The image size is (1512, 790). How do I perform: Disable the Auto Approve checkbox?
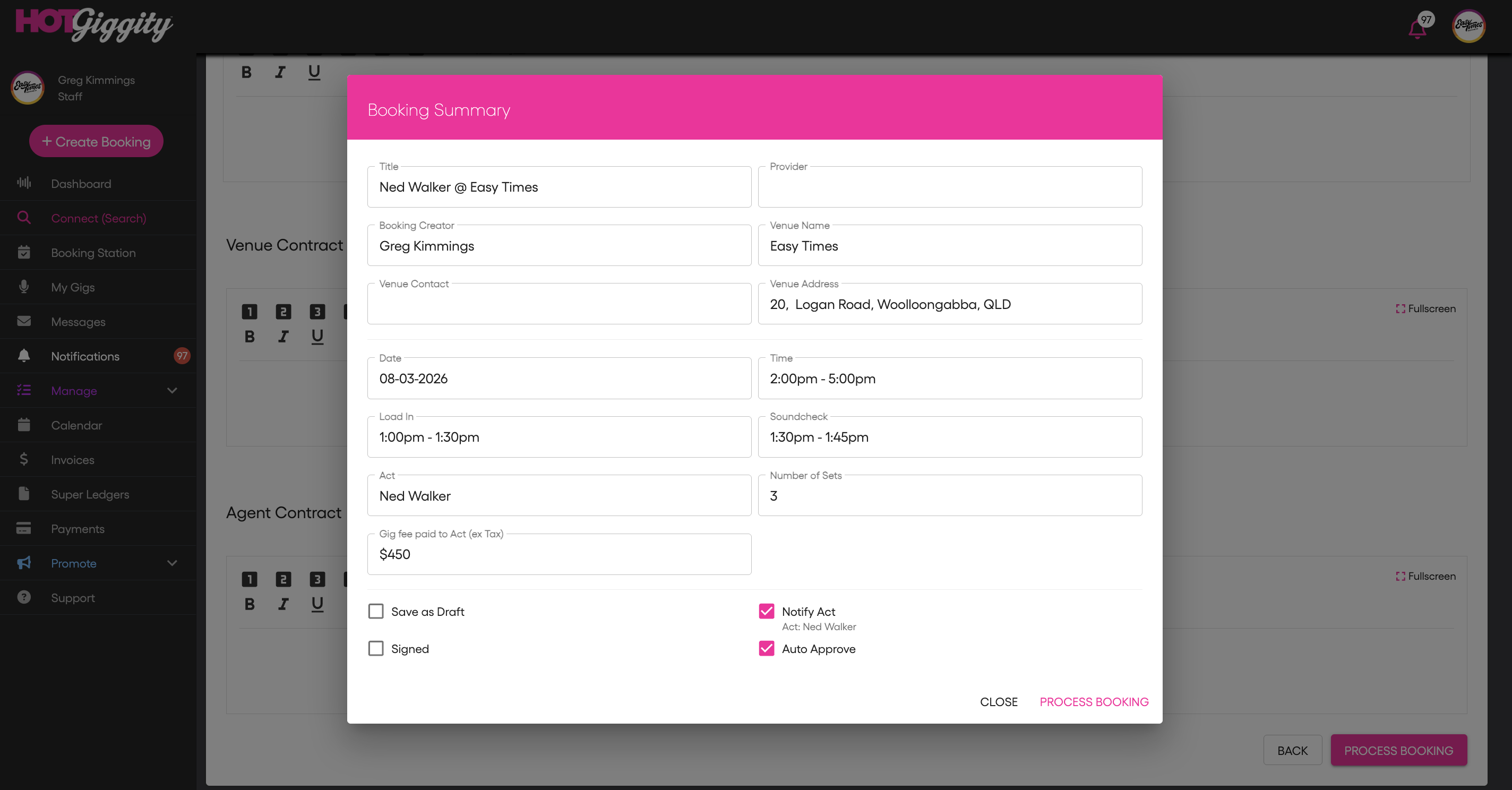pos(767,649)
